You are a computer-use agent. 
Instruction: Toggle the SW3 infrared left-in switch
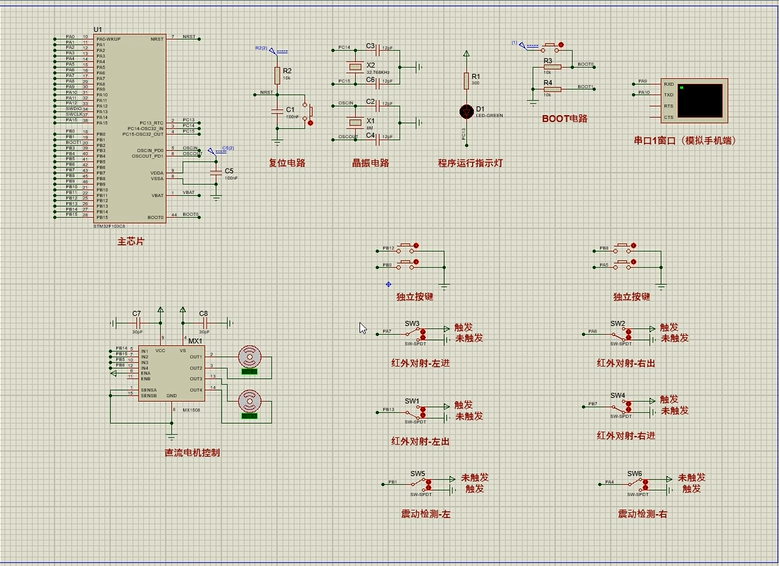pyautogui.click(x=412, y=333)
